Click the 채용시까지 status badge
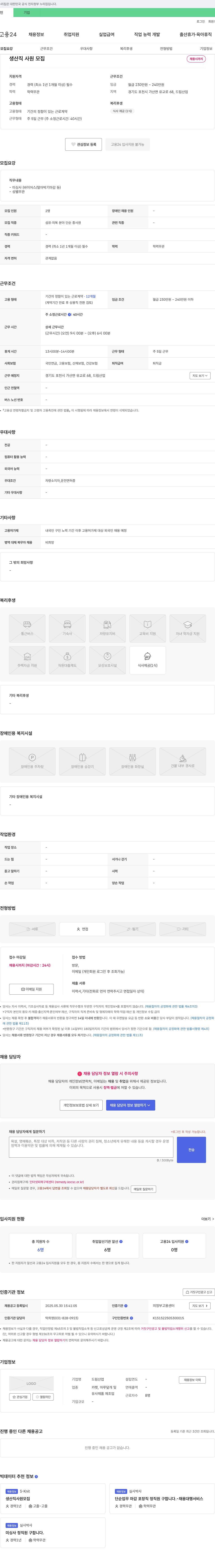 click(x=196, y=59)
